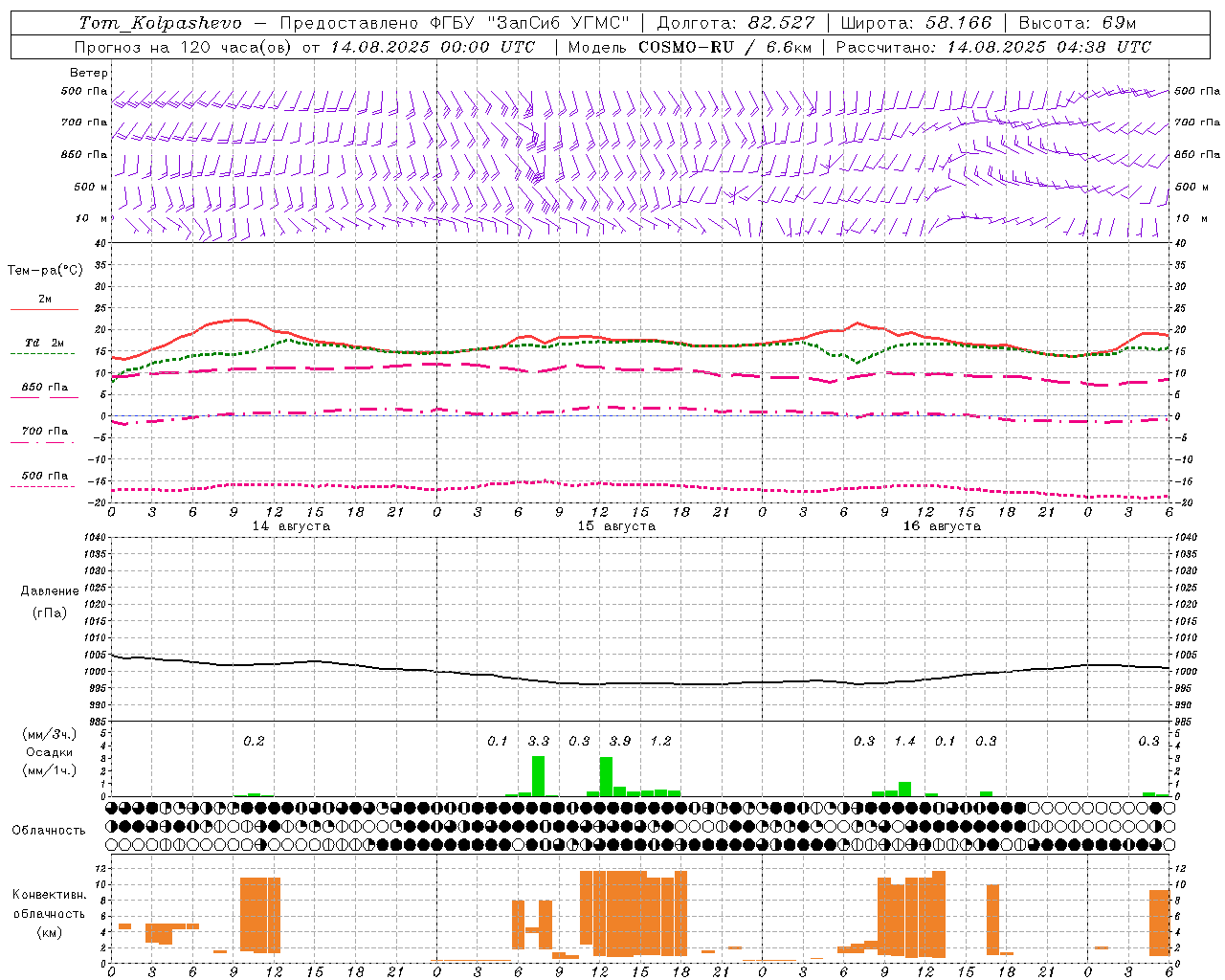Click the 'Td 2м' dew point legend entry

(x=45, y=343)
